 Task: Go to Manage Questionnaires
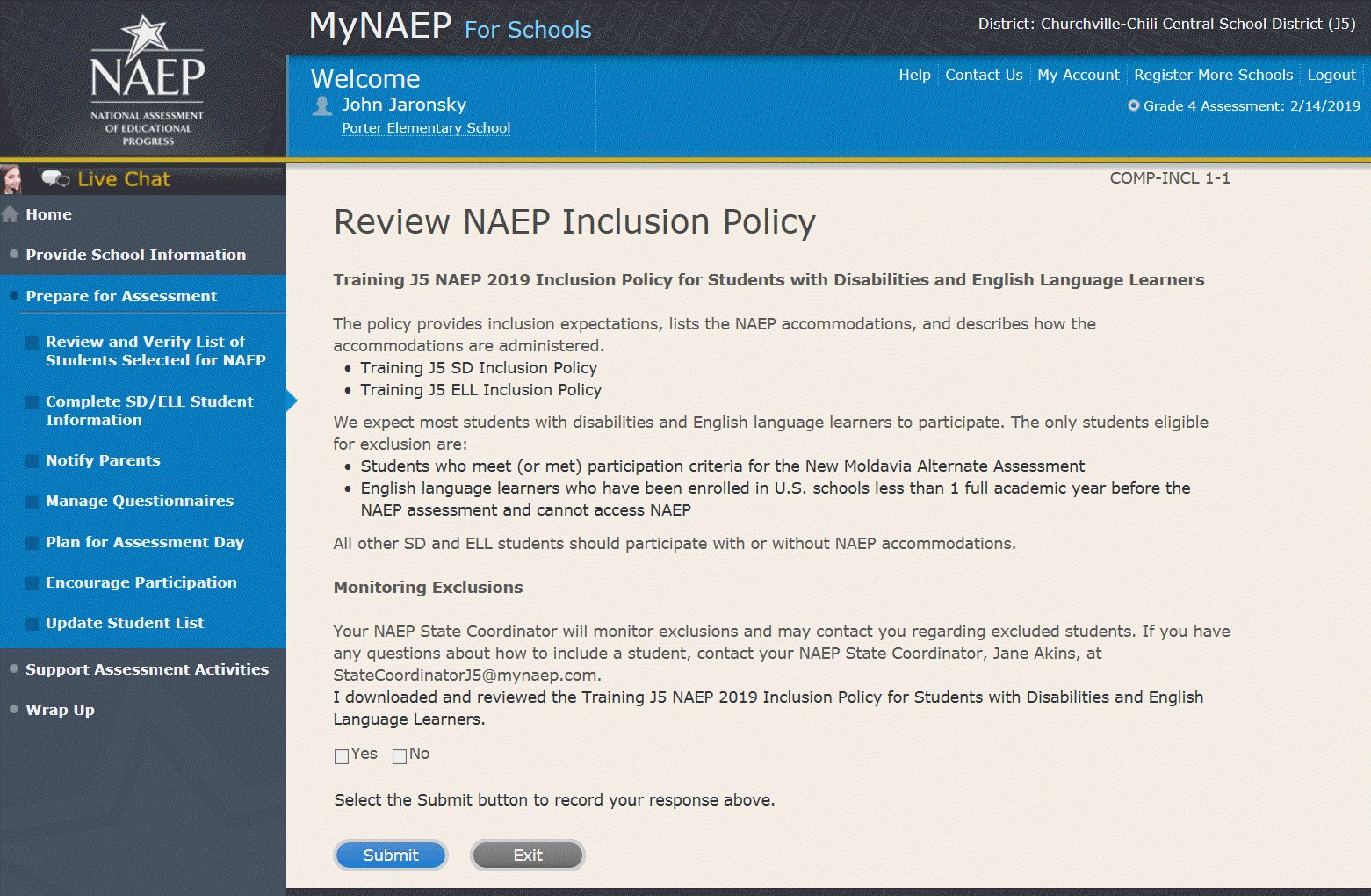(x=139, y=501)
